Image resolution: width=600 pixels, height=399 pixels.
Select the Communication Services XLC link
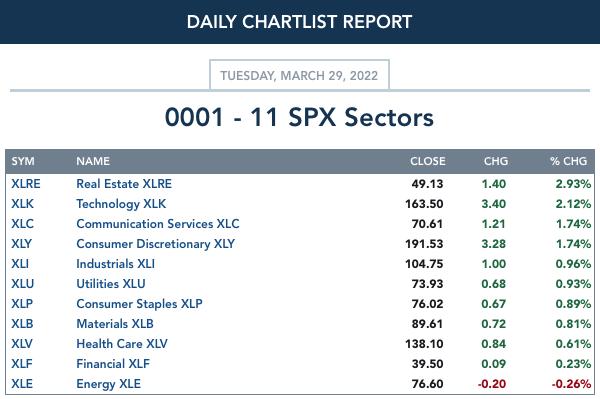(x=158, y=224)
